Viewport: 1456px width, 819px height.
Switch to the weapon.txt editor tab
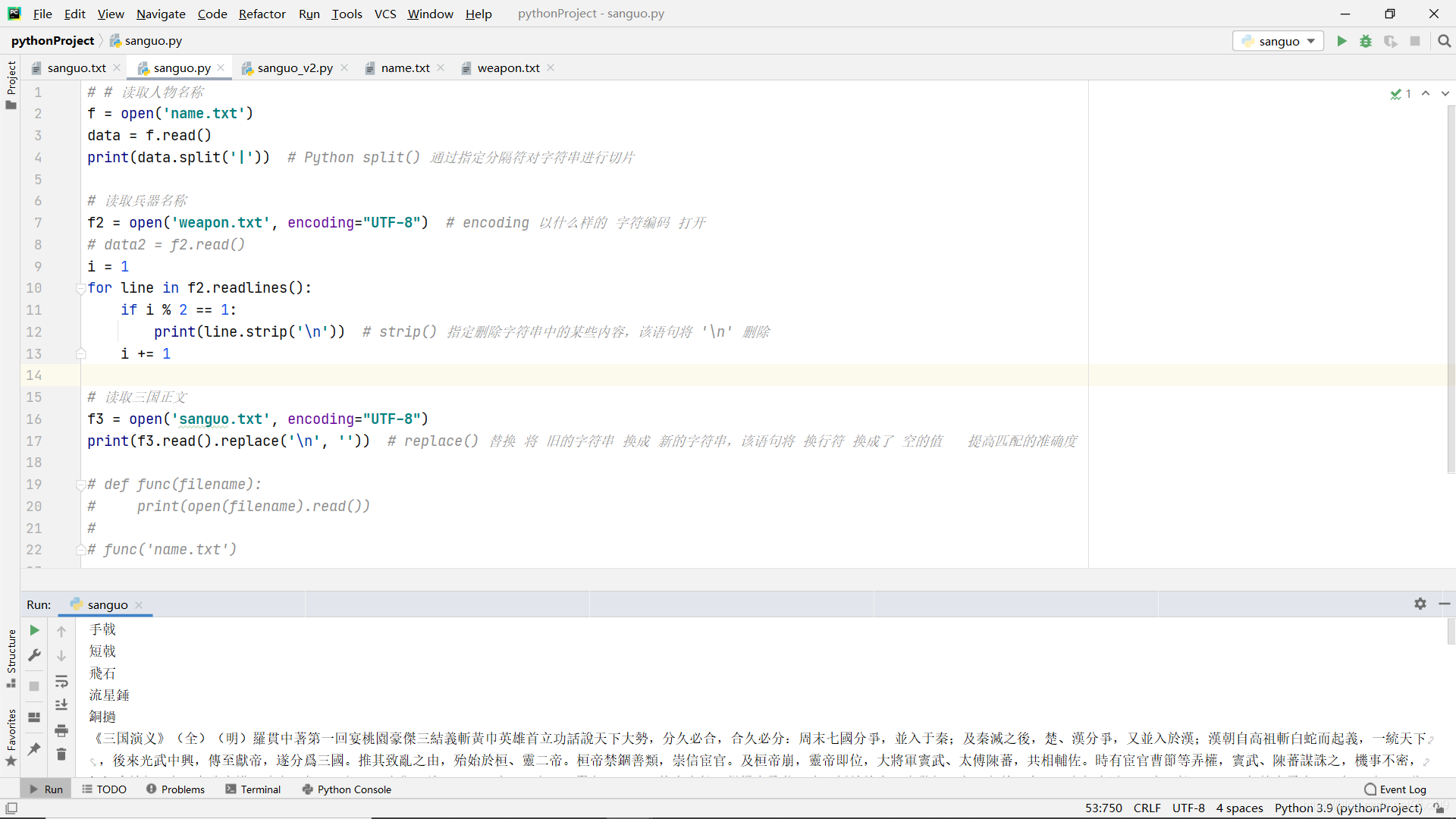coord(508,68)
